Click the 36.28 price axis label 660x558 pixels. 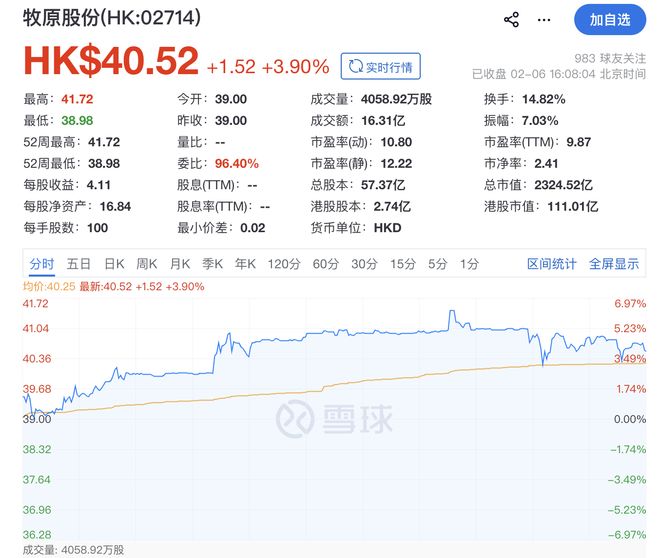pos(37,535)
